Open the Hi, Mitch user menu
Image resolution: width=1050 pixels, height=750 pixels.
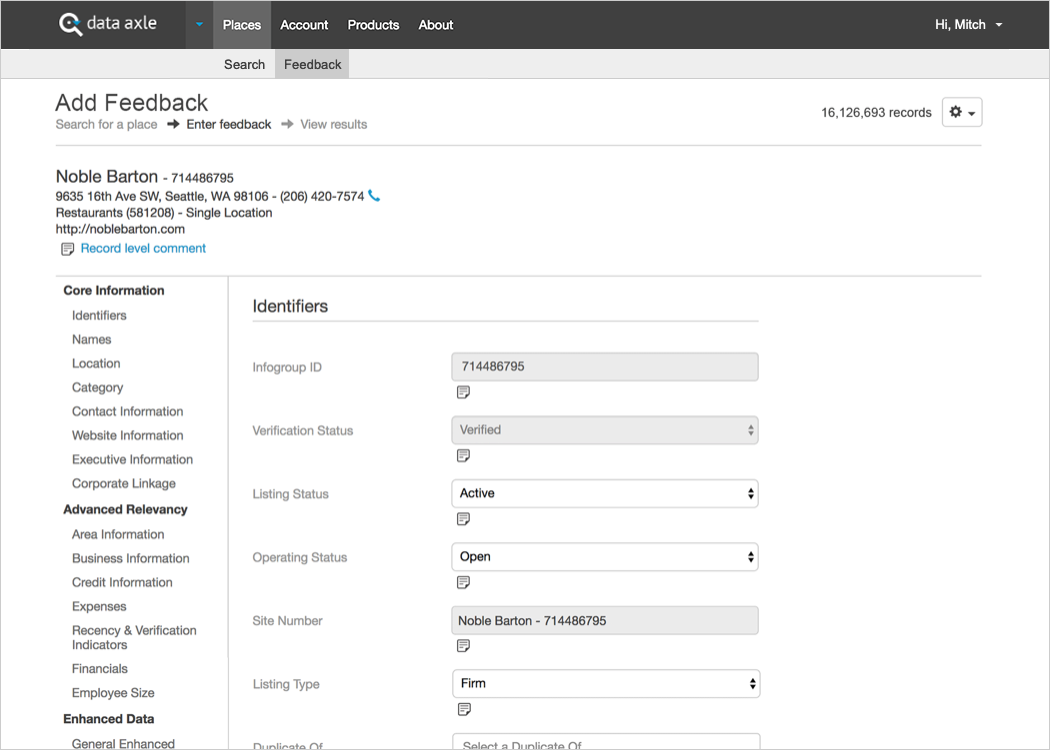point(968,24)
